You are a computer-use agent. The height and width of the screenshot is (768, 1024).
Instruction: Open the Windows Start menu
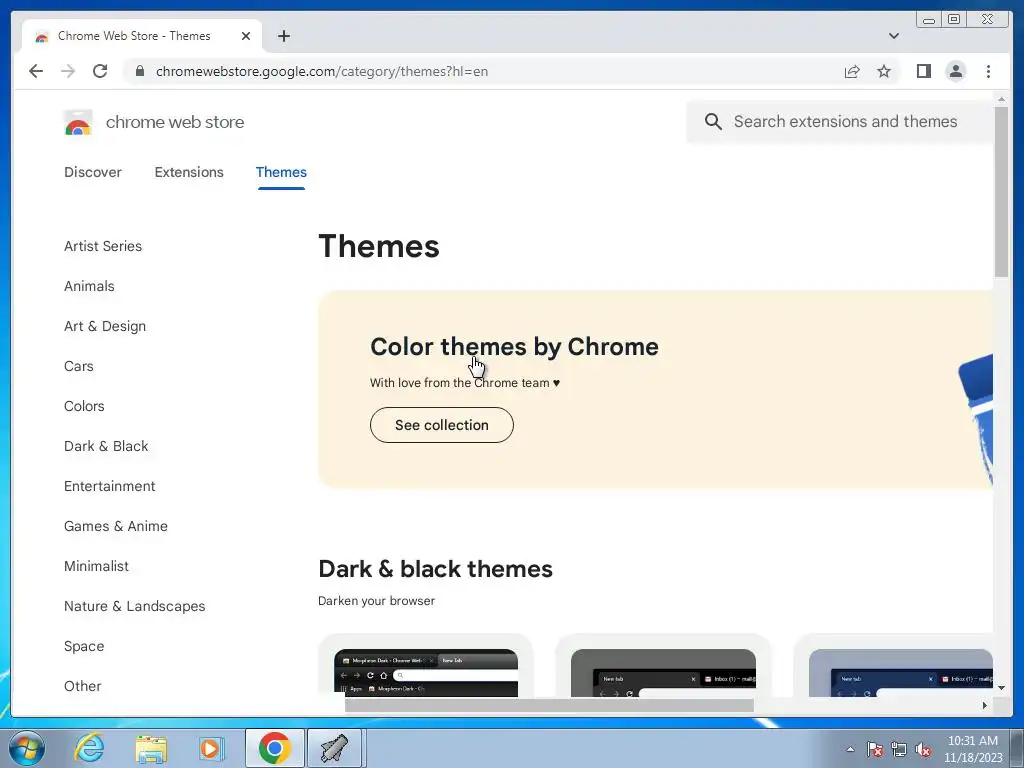[x=26, y=748]
